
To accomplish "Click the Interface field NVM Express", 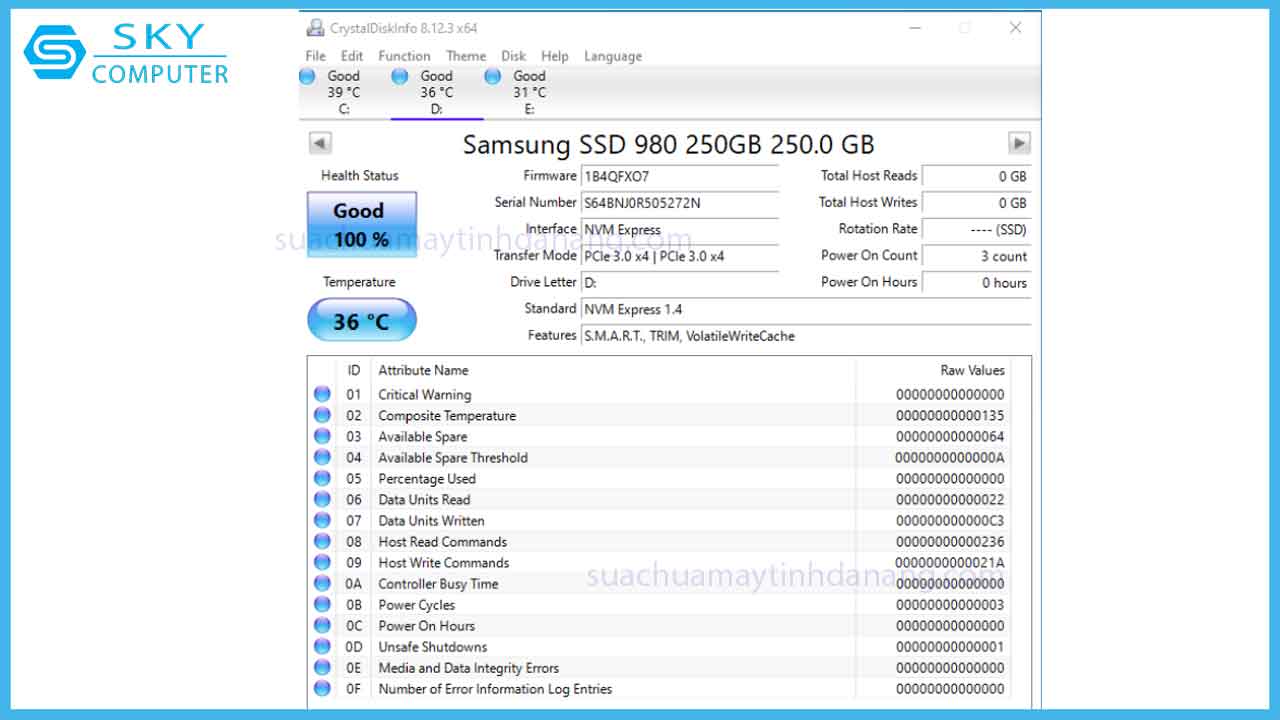I will (x=680, y=229).
